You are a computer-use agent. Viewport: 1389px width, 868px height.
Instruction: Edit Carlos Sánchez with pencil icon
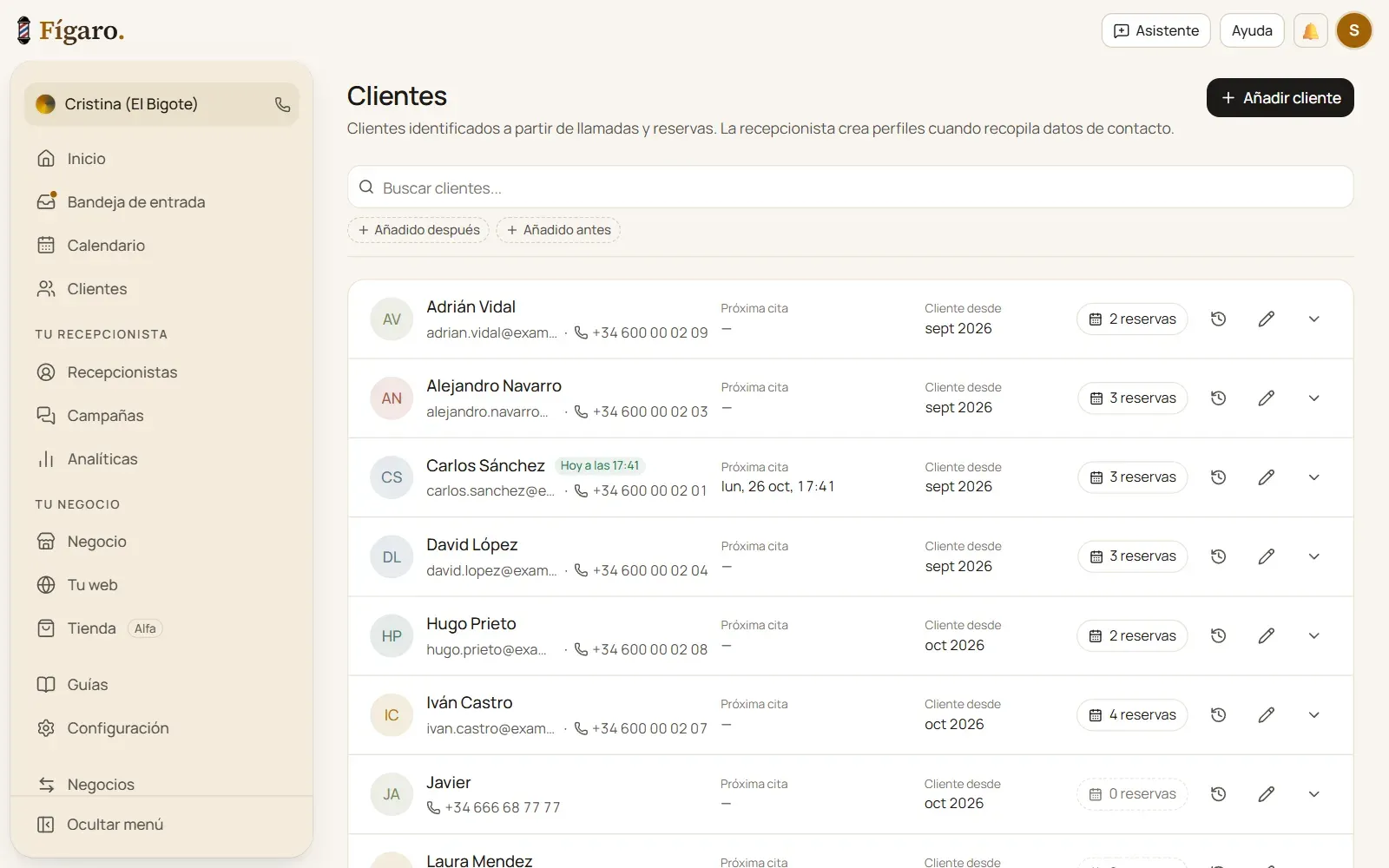click(1267, 477)
